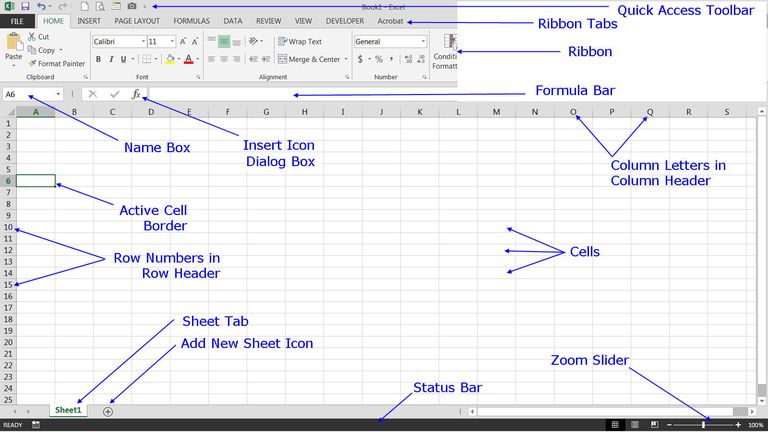This screenshot has height=432, width=768.
Task: Switch to the VIEW tab
Action: [303, 21]
